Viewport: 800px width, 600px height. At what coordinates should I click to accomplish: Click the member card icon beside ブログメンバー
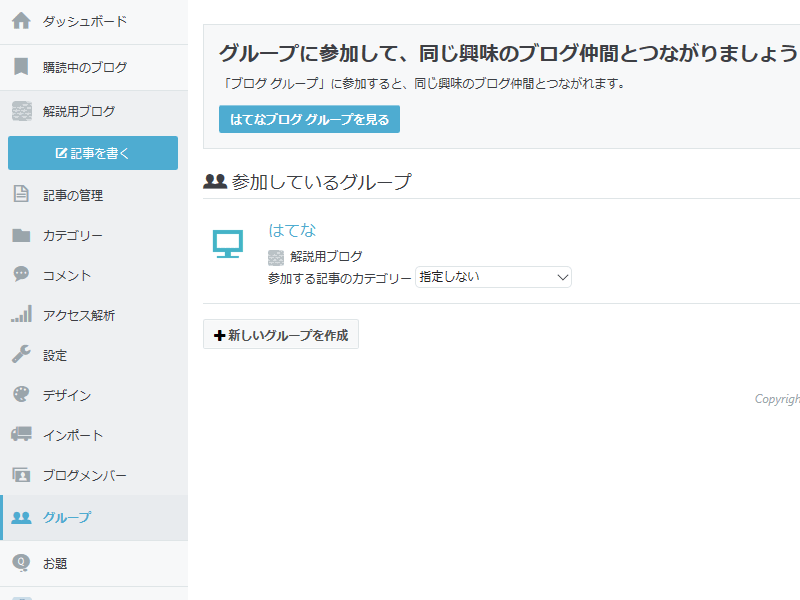coord(21,475)
